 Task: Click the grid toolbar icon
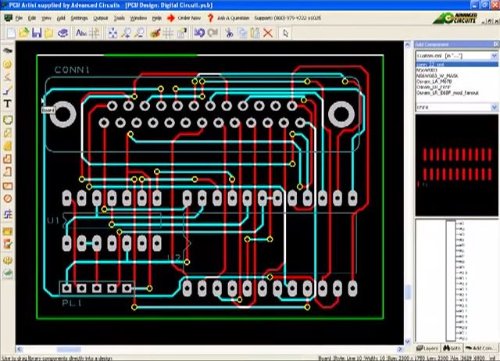click(x=168, y=33)
